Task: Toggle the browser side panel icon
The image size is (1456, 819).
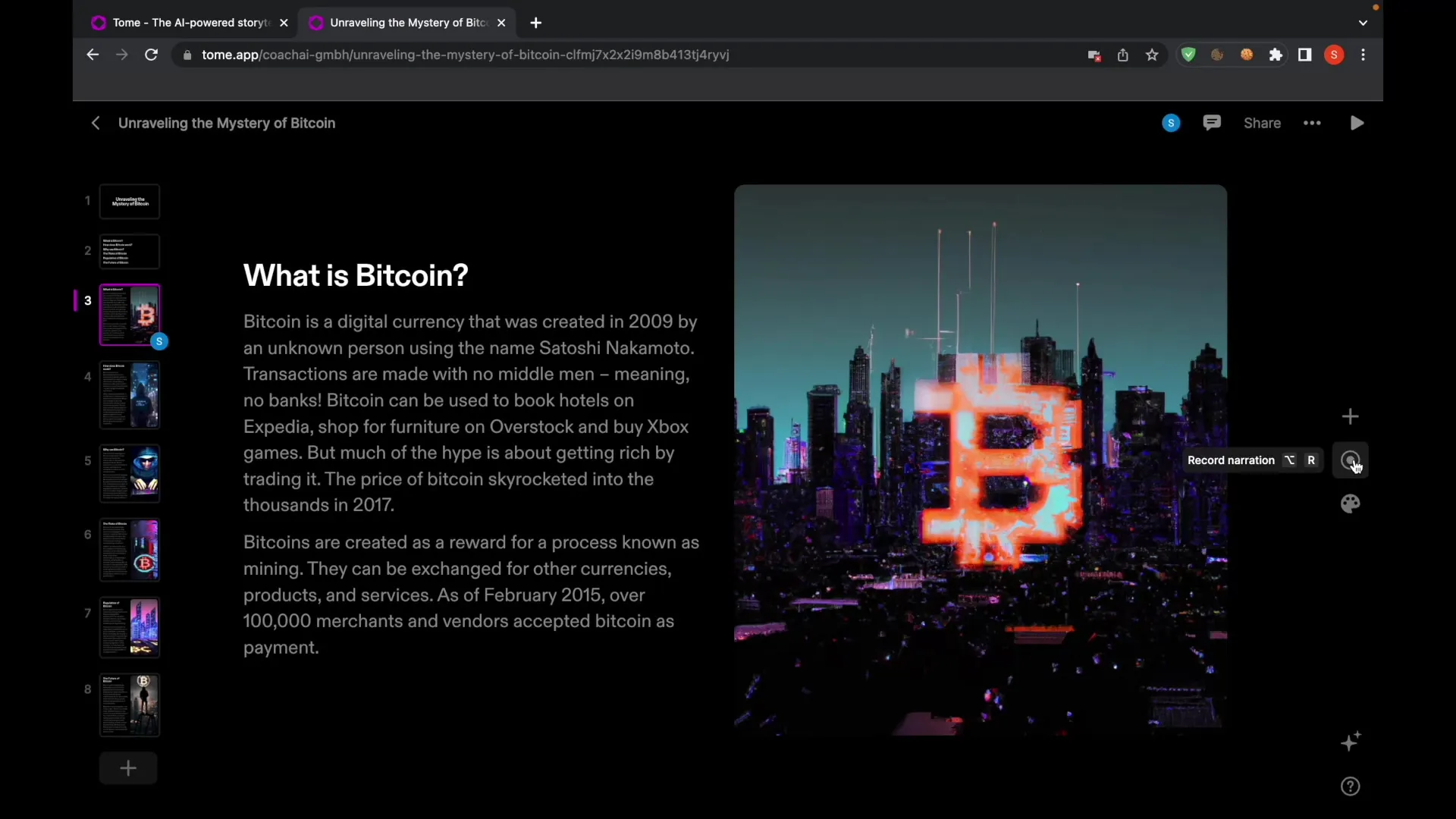Action: (1304, 55)
